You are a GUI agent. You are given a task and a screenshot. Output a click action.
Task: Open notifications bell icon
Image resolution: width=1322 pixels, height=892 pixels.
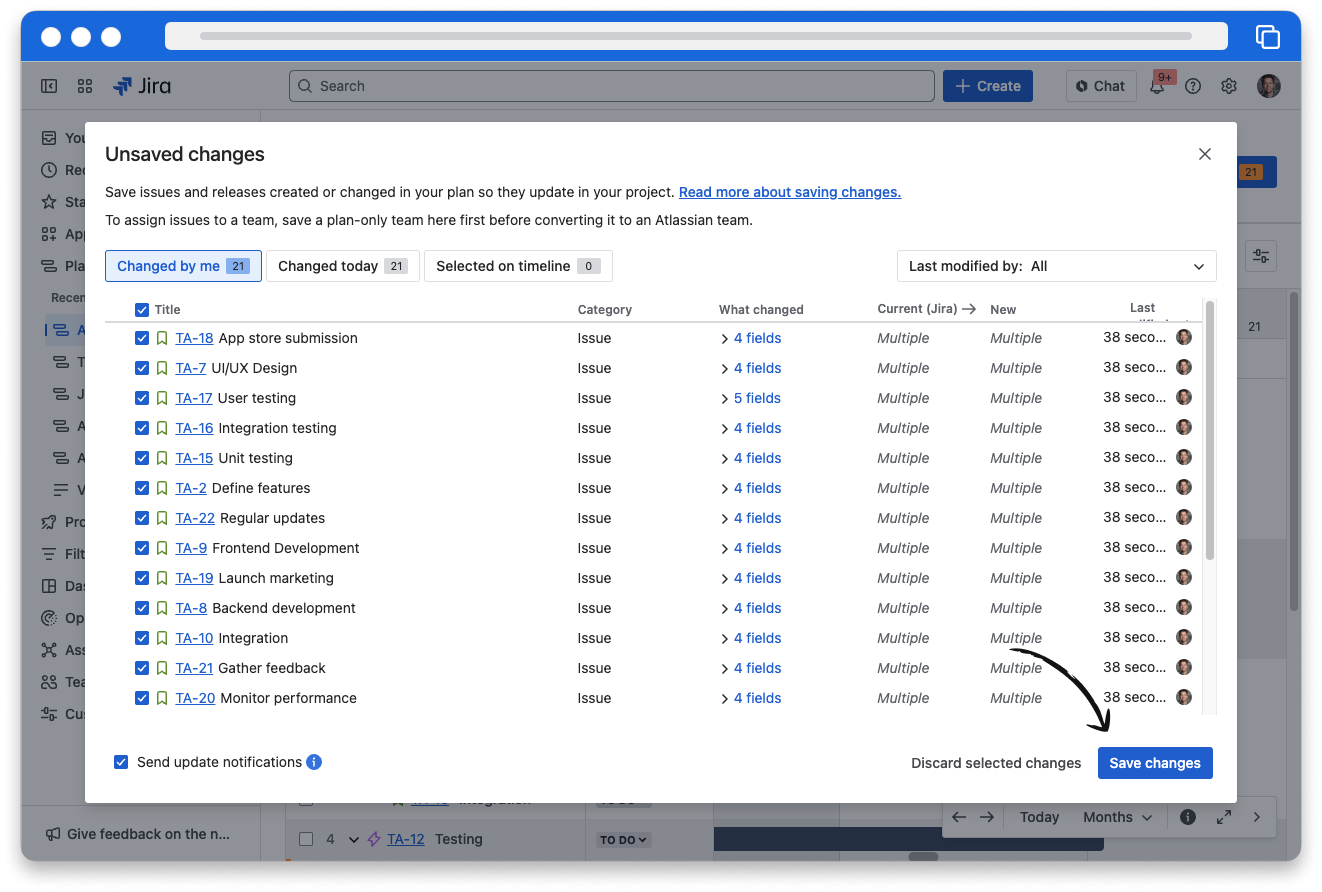click(x=1157, y=86)
